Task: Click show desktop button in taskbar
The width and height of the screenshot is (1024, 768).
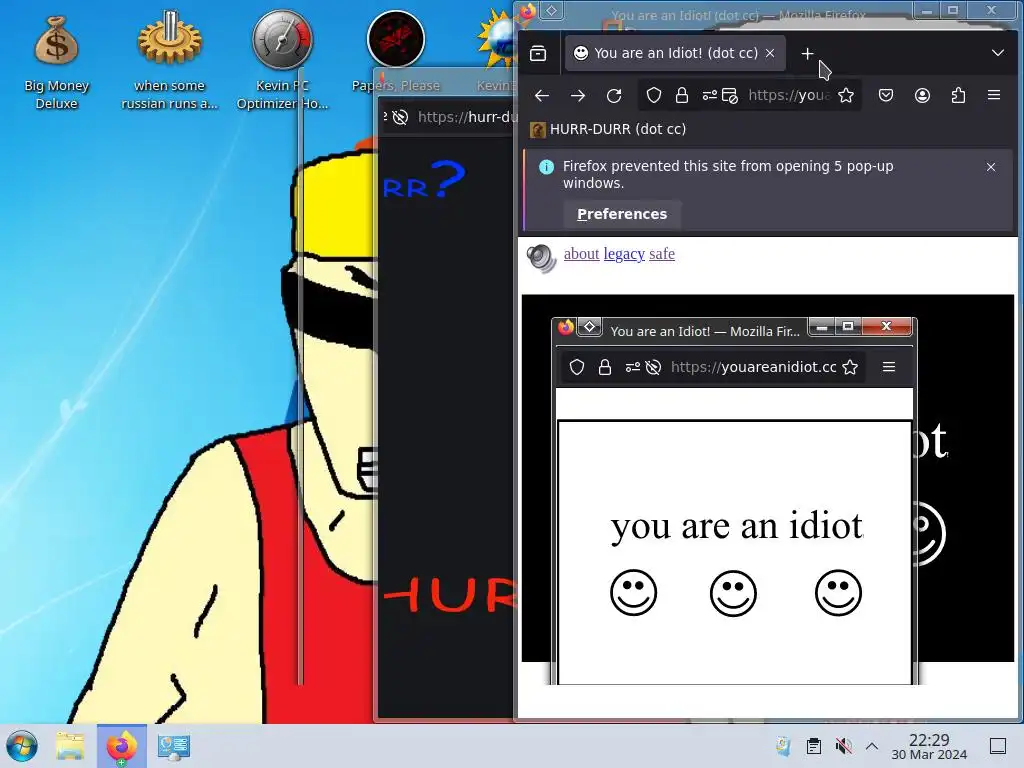Action: pos(998,746)
